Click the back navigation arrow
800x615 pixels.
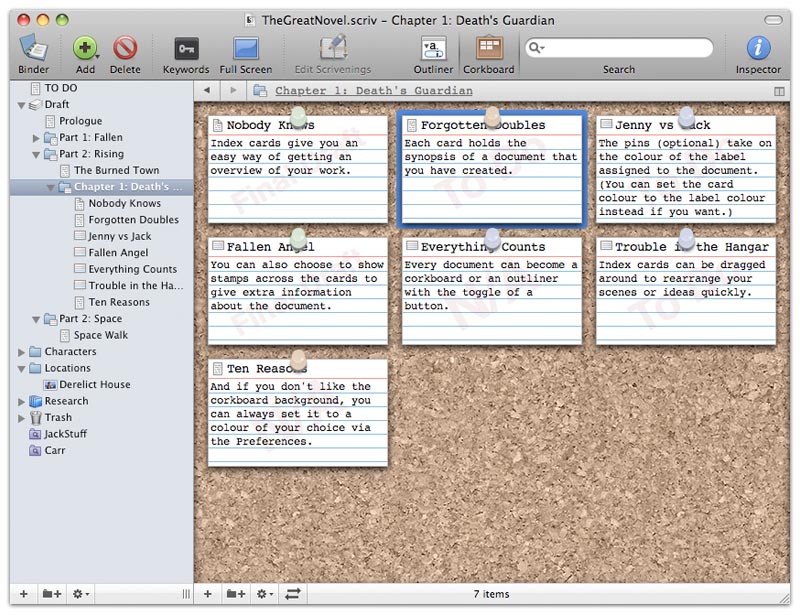[207, 90]
